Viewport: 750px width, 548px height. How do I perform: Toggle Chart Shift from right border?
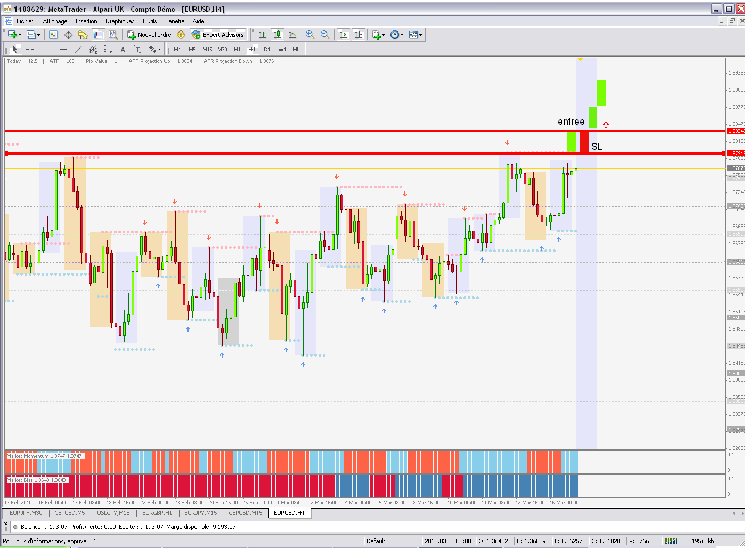click(x=358, y=34)
